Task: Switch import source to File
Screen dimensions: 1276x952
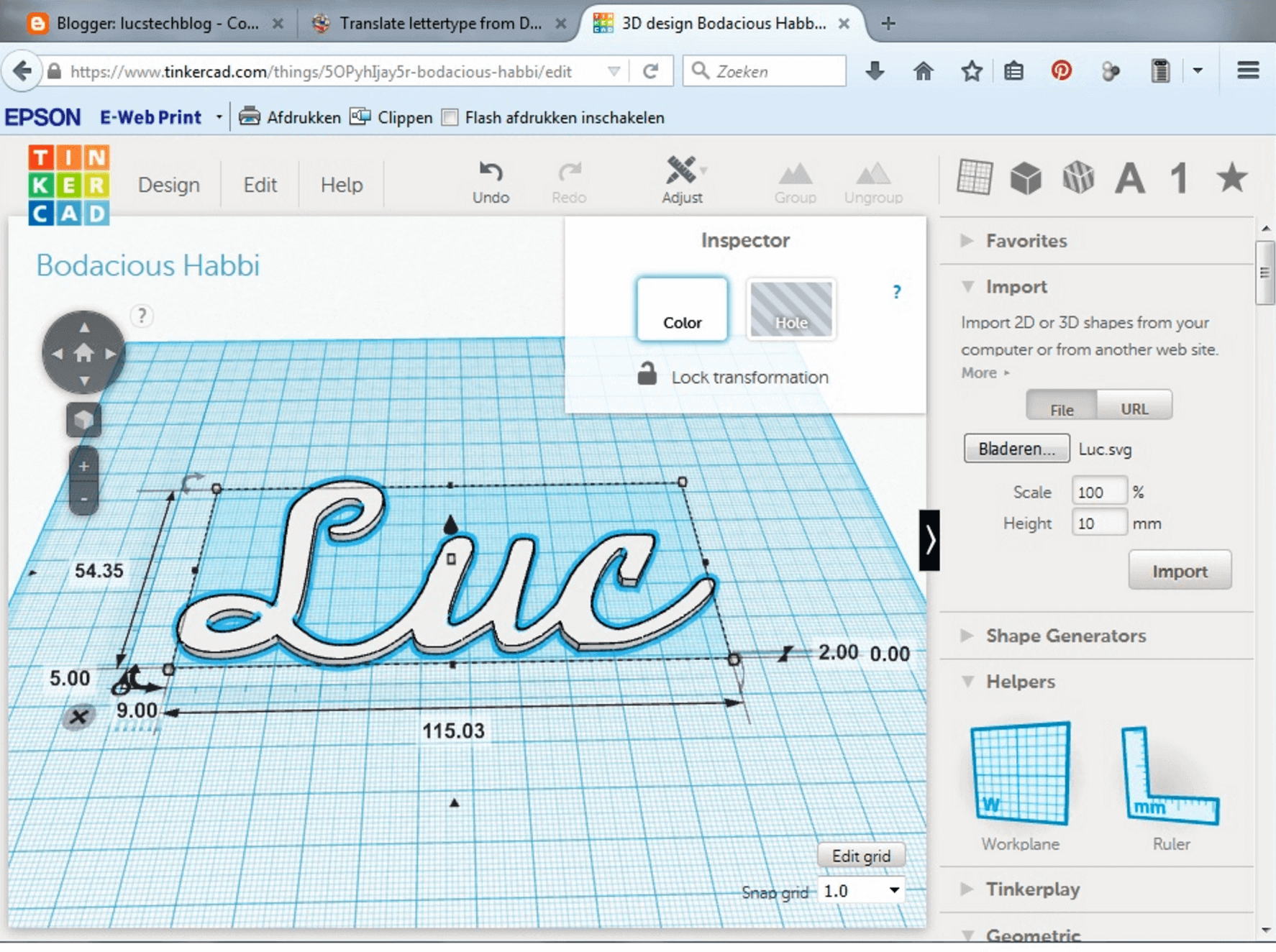Action: pos(1062,406)
